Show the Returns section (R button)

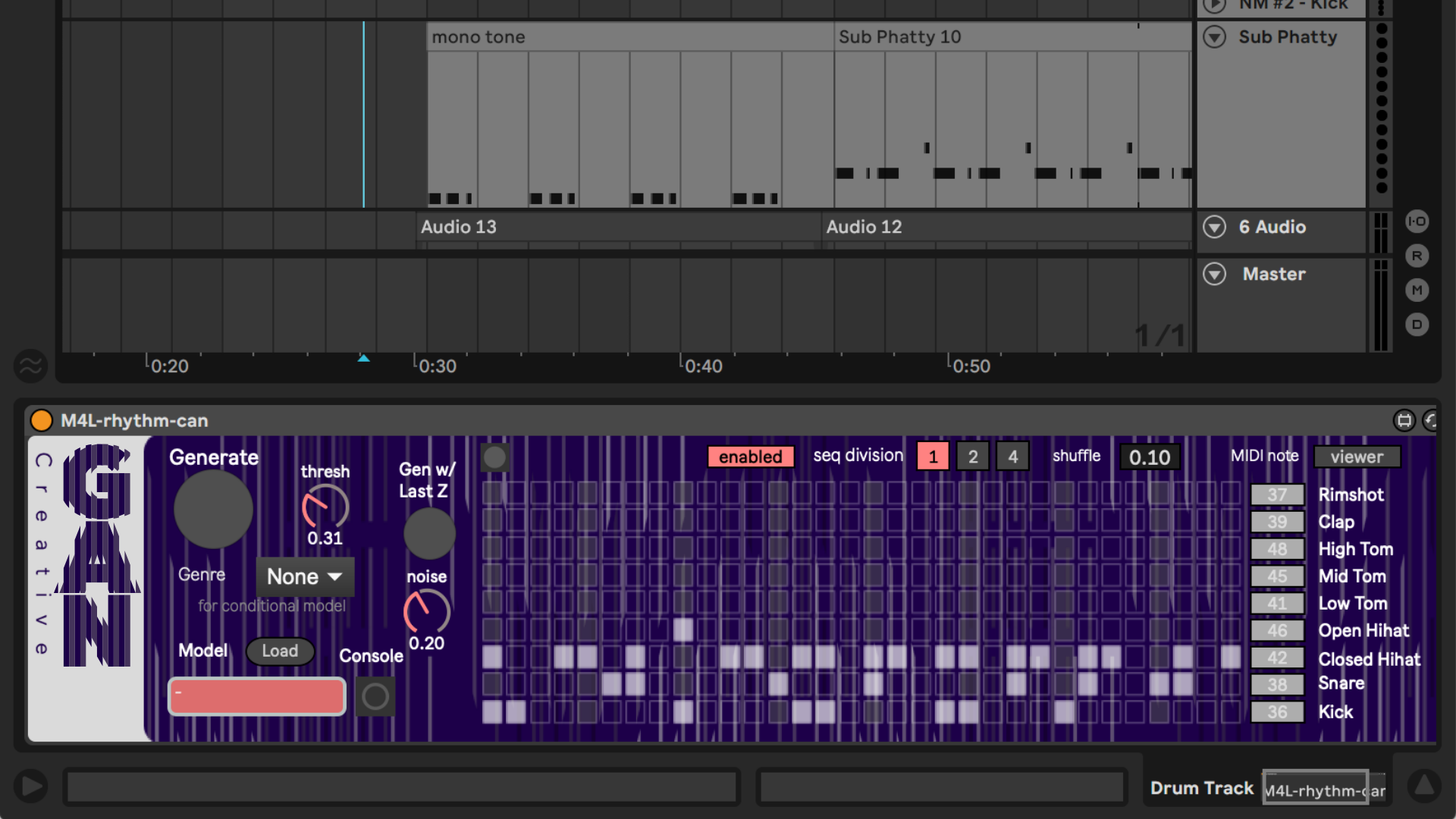pyautogui.click(x=1417, y=256)
